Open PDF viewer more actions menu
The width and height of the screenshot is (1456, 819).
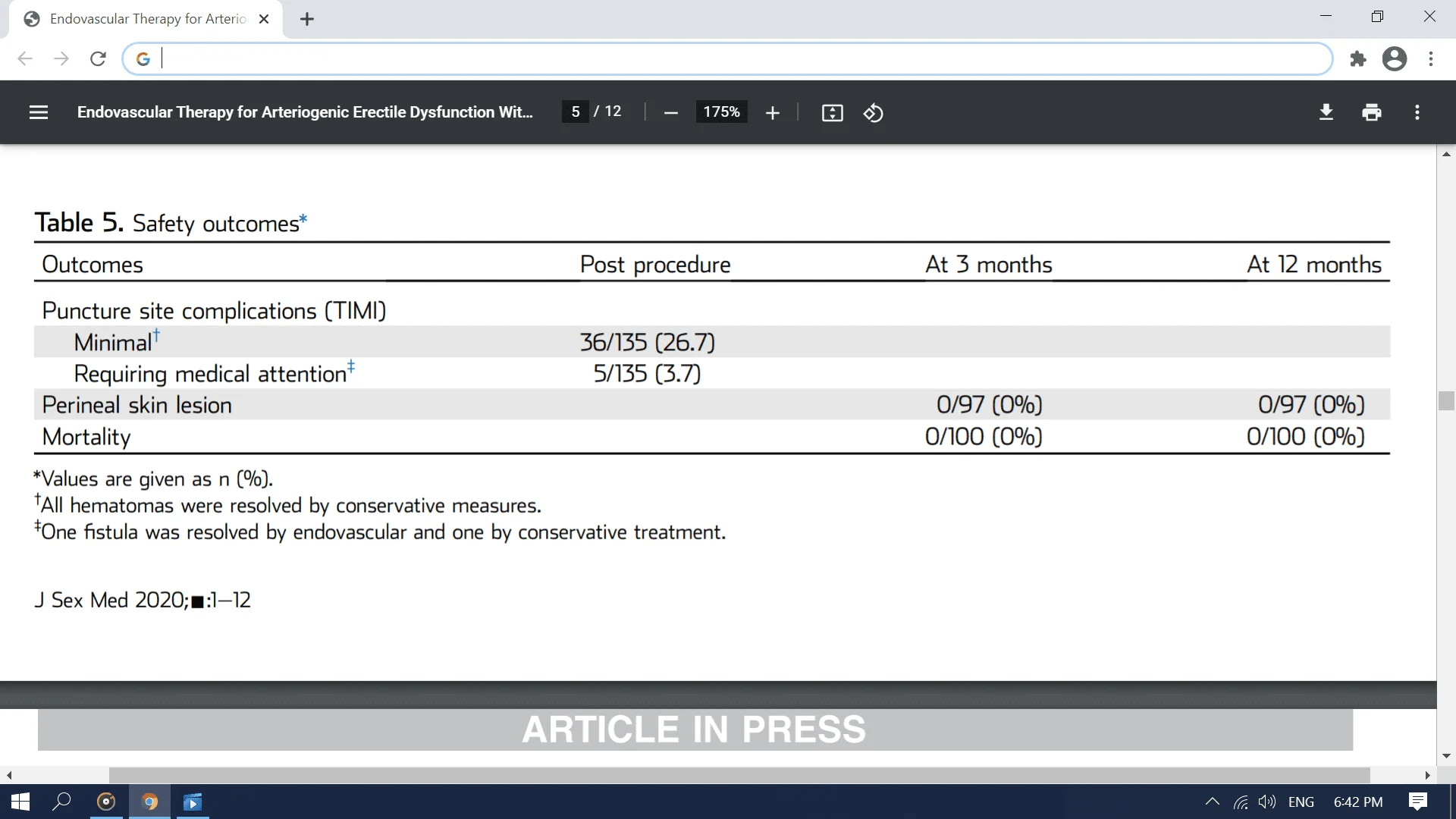pyautogui.click(x=1417, y=112)
